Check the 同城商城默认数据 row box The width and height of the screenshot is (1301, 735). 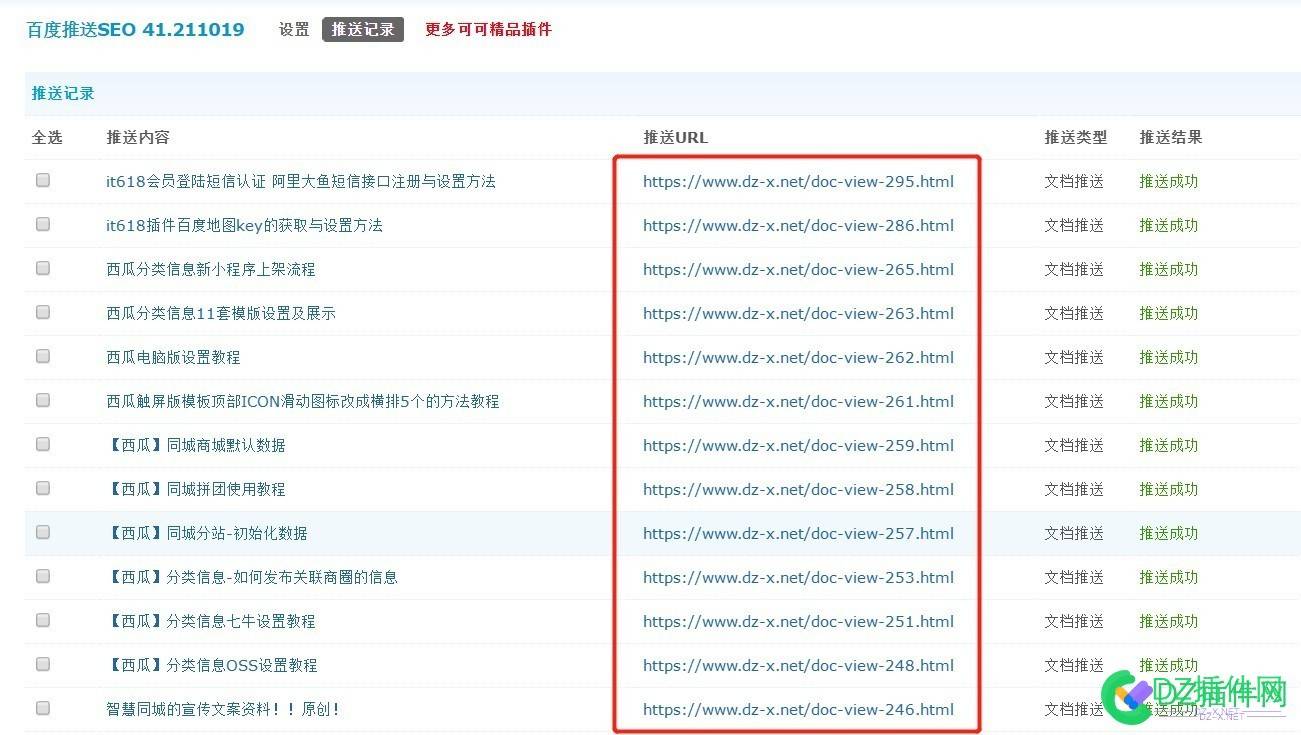[43, 445]
